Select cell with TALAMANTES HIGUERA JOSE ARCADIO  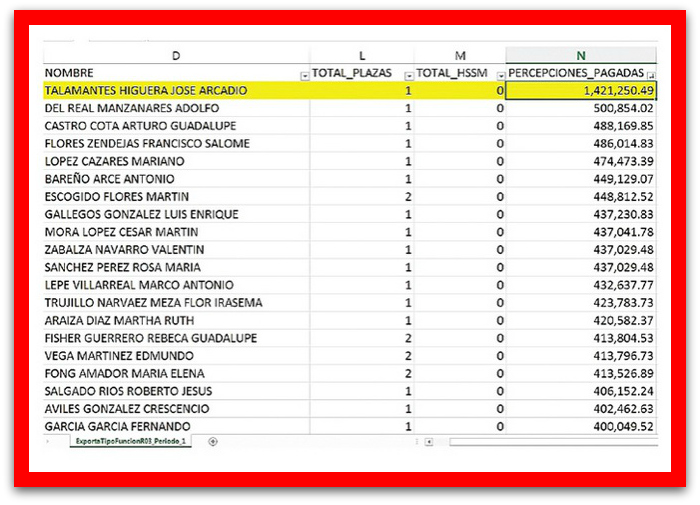[146, 91]
